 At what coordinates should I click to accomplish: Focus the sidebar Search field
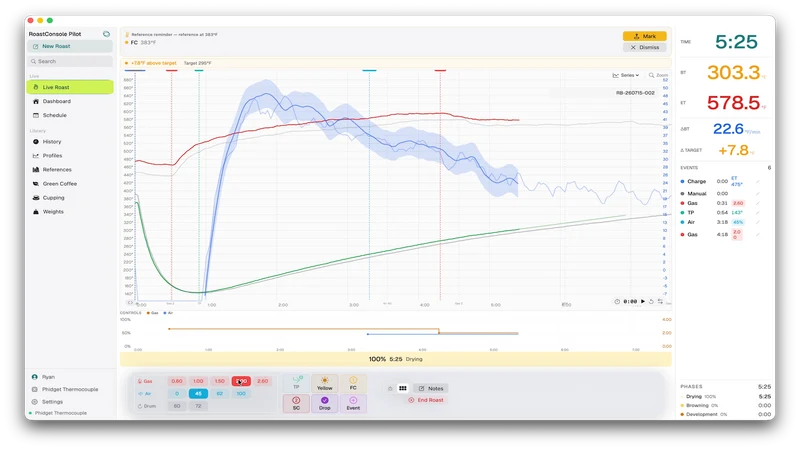point(70,61)
